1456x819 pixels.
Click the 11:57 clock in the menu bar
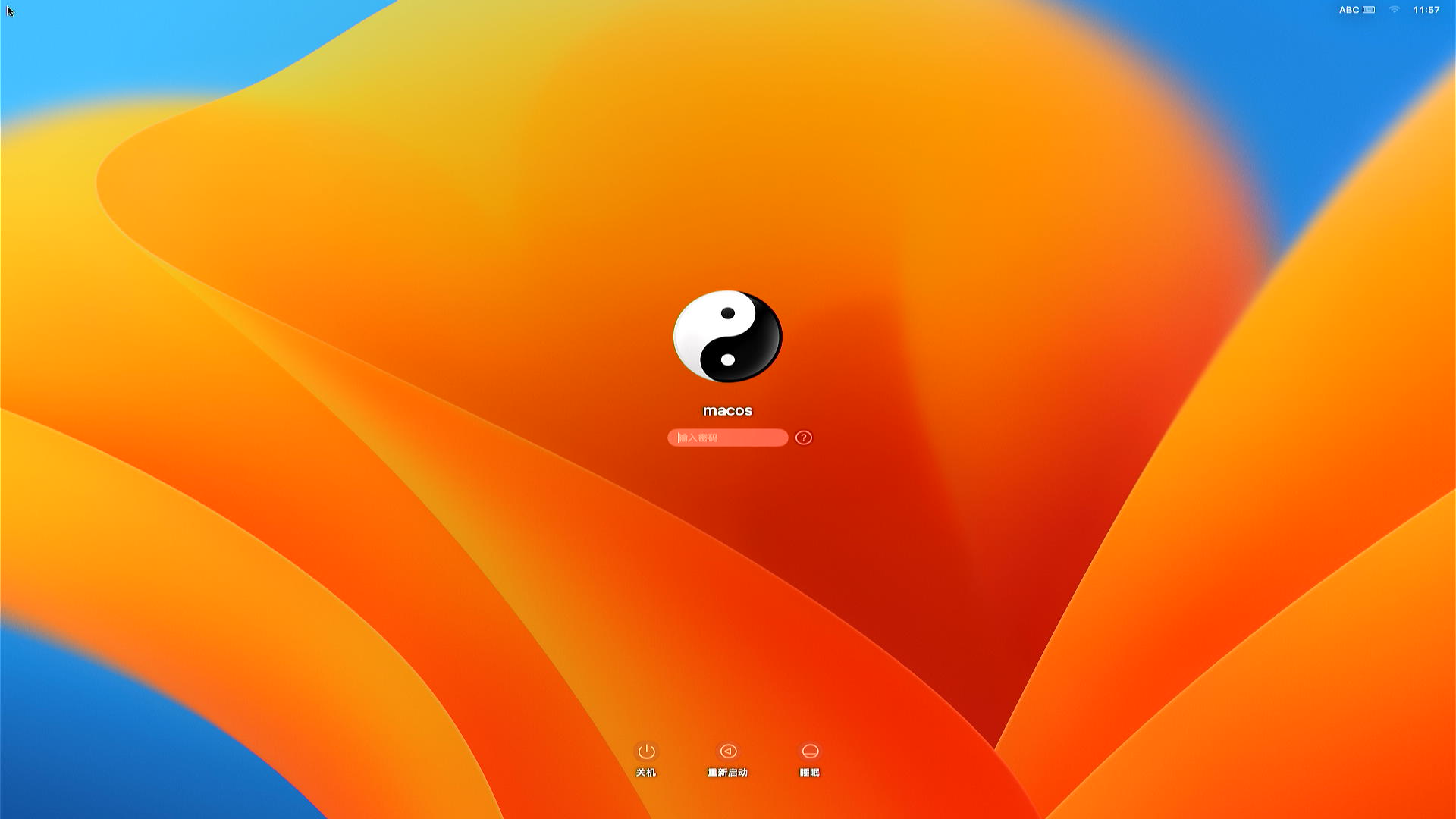[1426, 10]
